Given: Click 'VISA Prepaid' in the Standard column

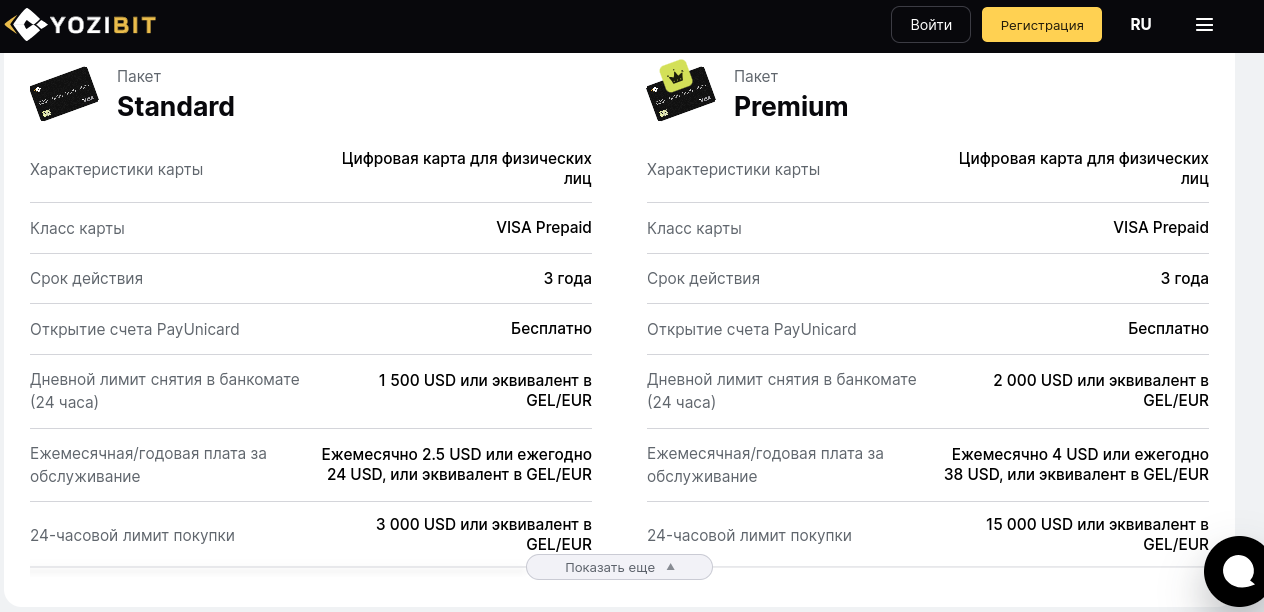Looking at the screenshot, I should (x=544, y=227).
